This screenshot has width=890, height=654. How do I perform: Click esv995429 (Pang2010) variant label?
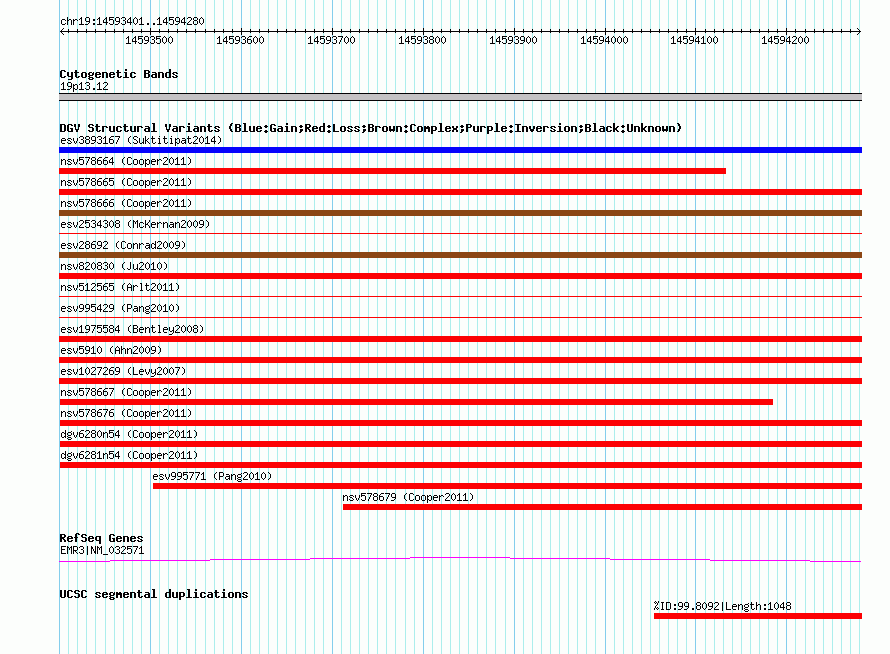click(x=120, y=308)
